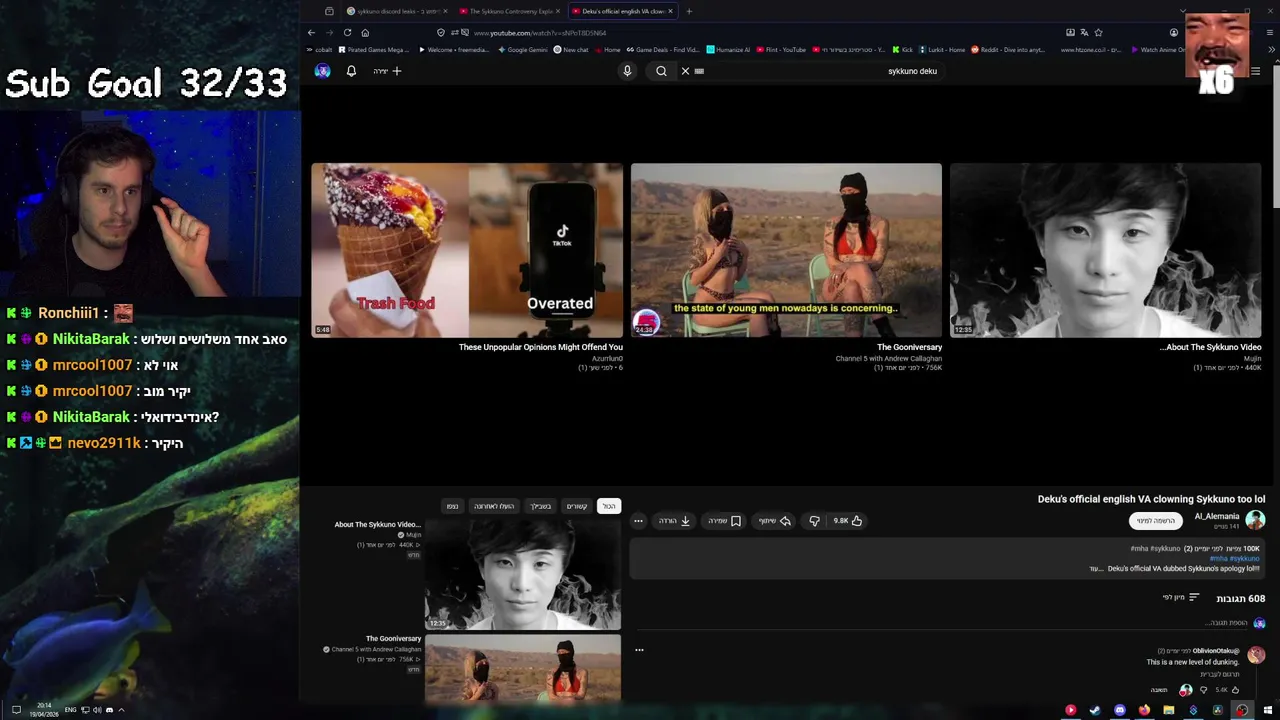Dislike OblivionOtaku's comment
Image resolution: width=1280 pixels, height=720 pixels.
pyautogui.click(x=1203, y=690)
